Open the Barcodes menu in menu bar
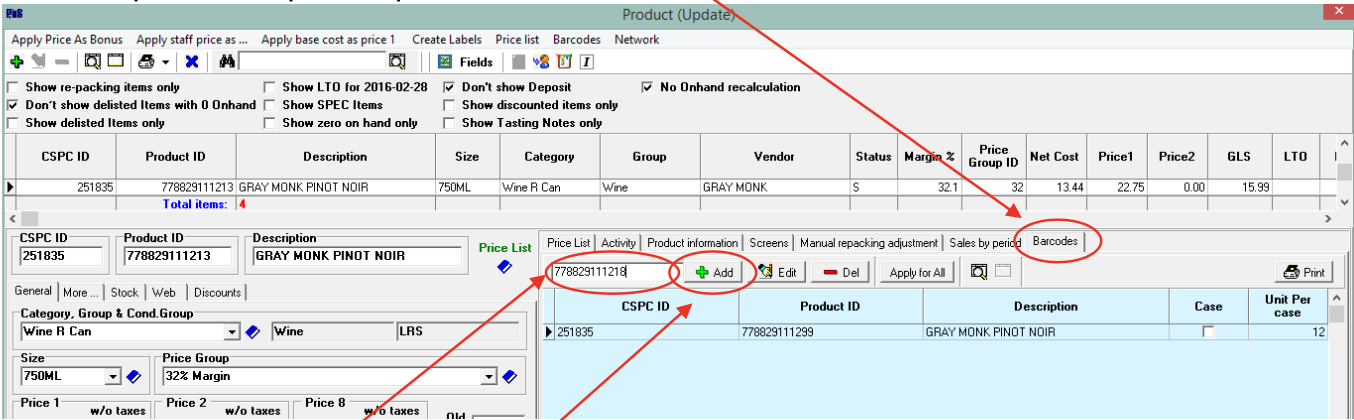 (x=577, y=39)
